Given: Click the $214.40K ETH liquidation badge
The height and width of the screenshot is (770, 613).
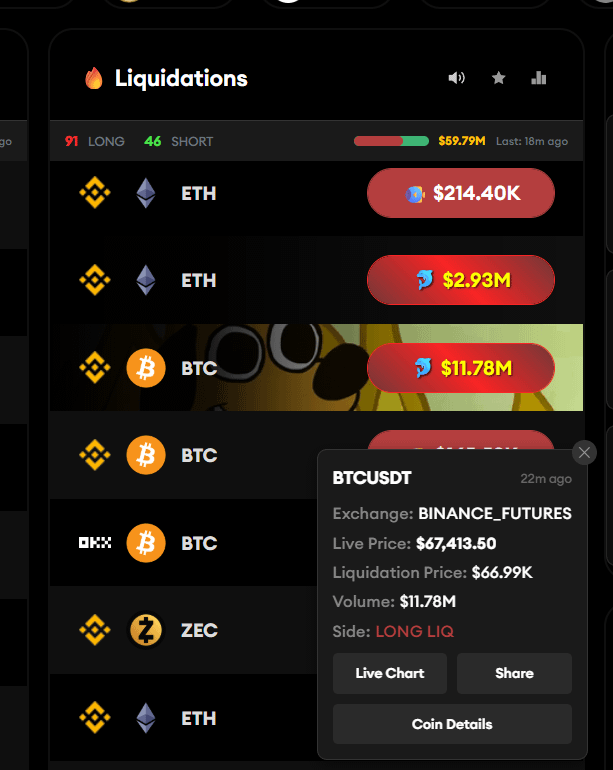Looking at the screenshot, I should tap(461, 193).
